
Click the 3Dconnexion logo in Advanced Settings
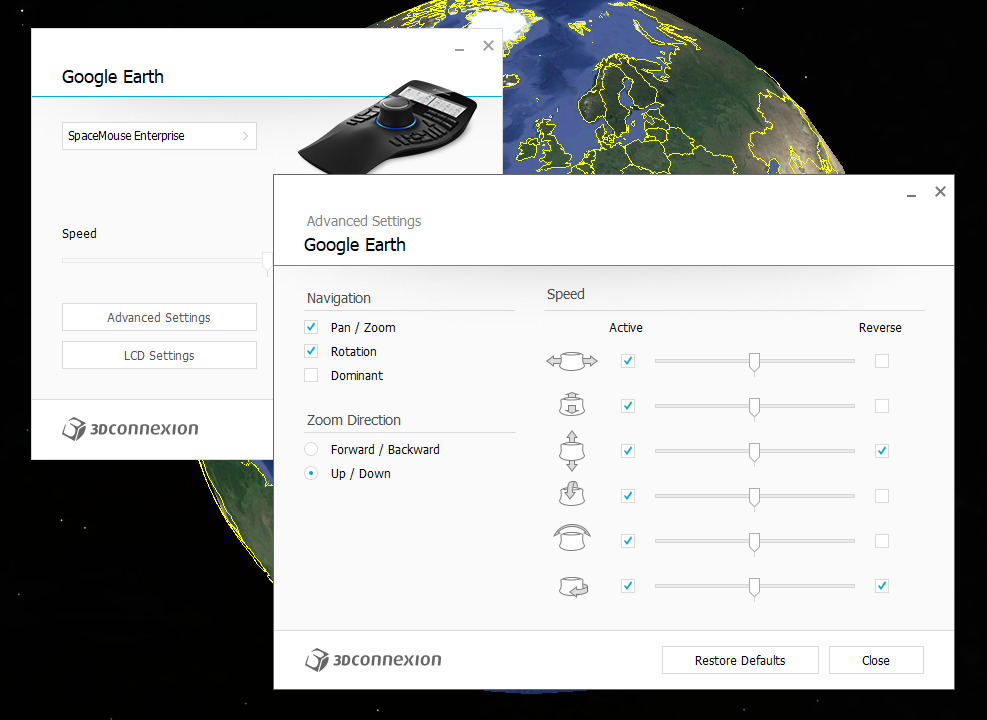coord(373,660)
